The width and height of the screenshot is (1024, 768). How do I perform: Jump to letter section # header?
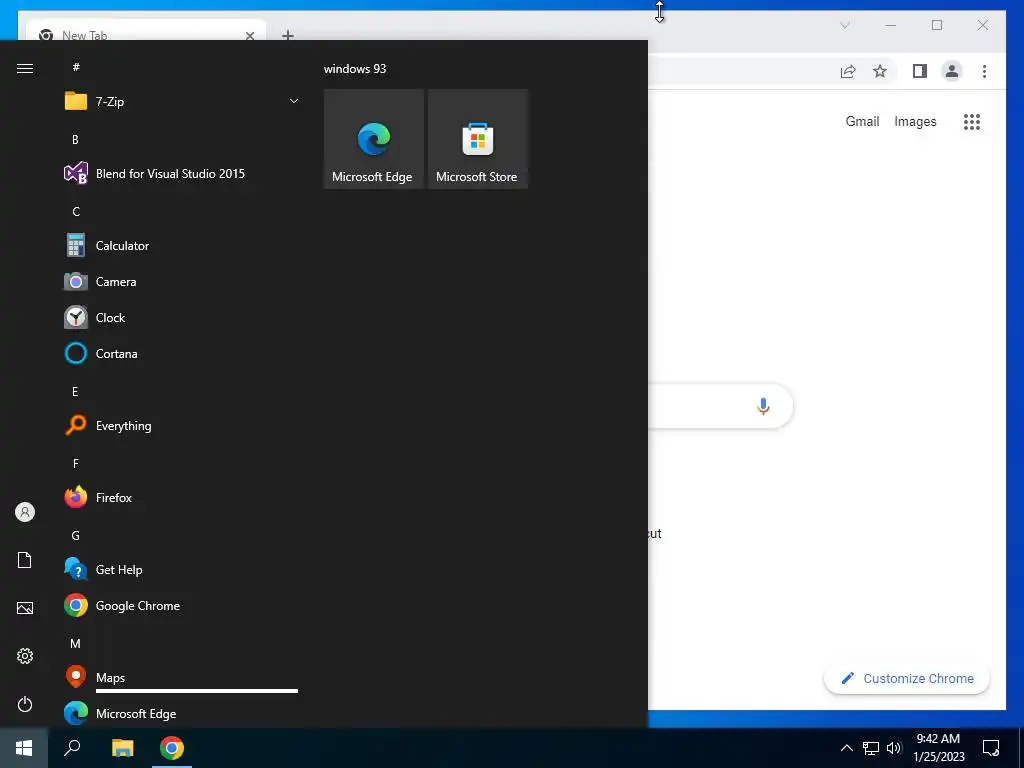[76, 67]
